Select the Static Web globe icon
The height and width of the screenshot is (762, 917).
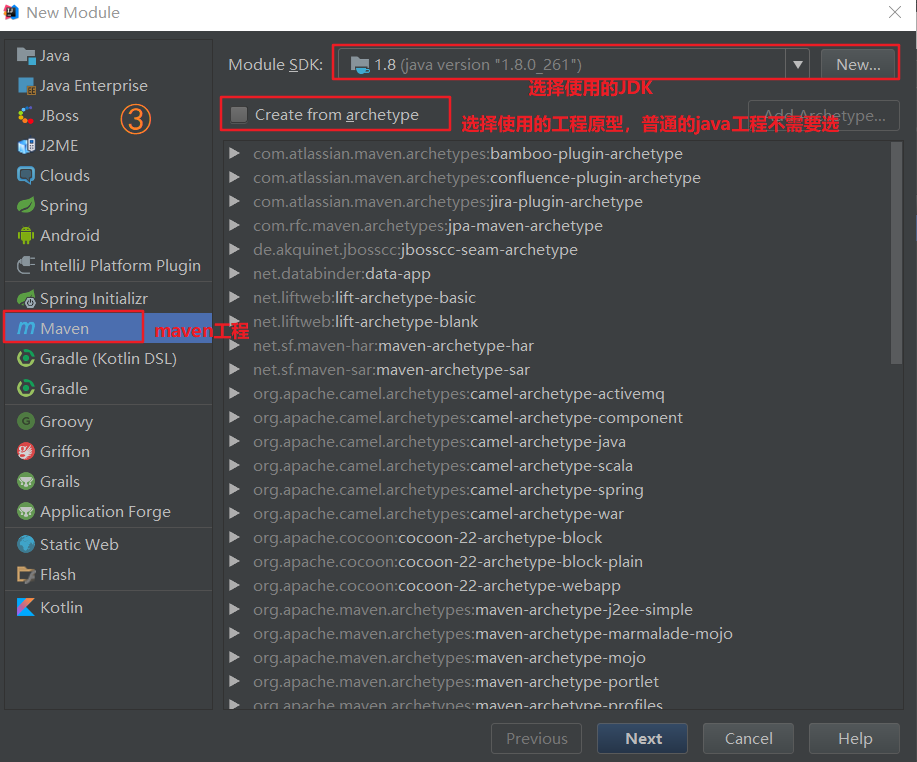tap(26, 544)
